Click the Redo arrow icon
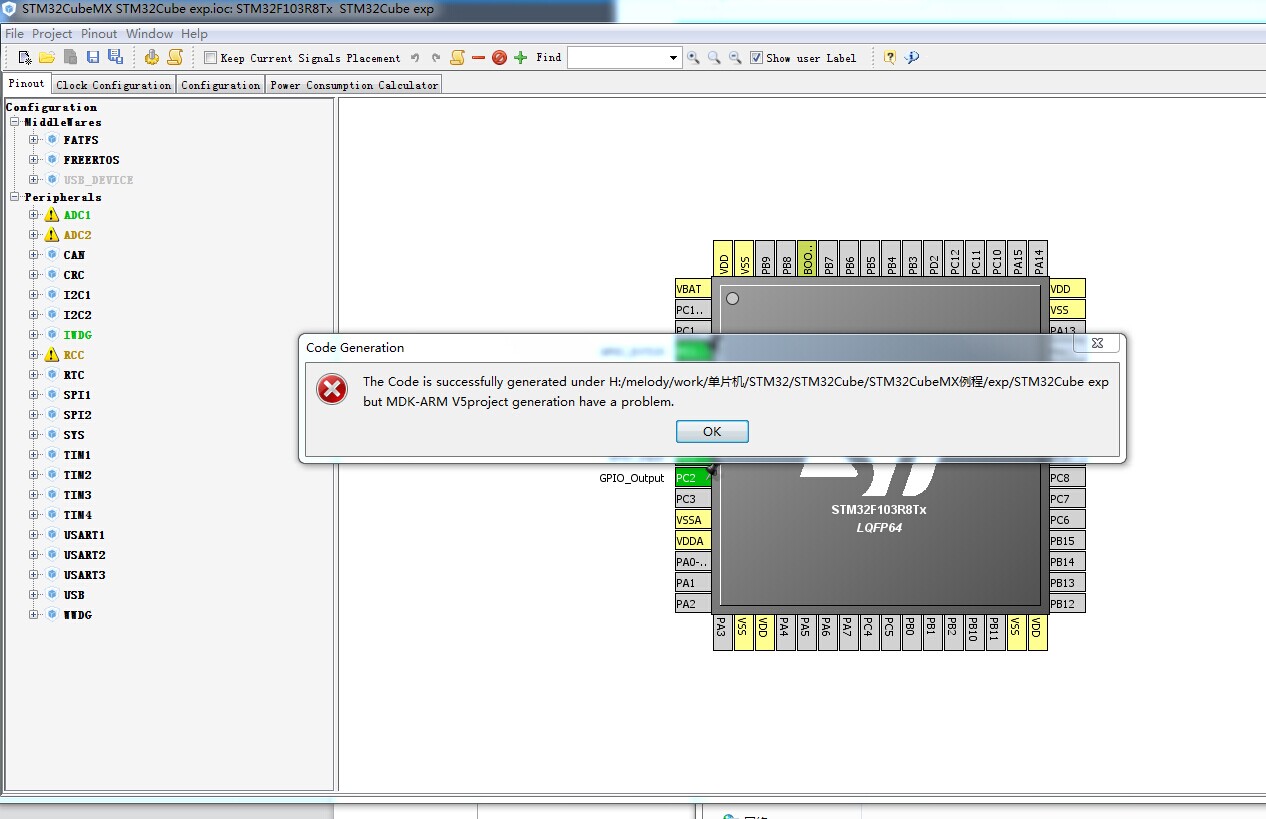The height and width of the screenshot is (819, 1266). point(436,57)
